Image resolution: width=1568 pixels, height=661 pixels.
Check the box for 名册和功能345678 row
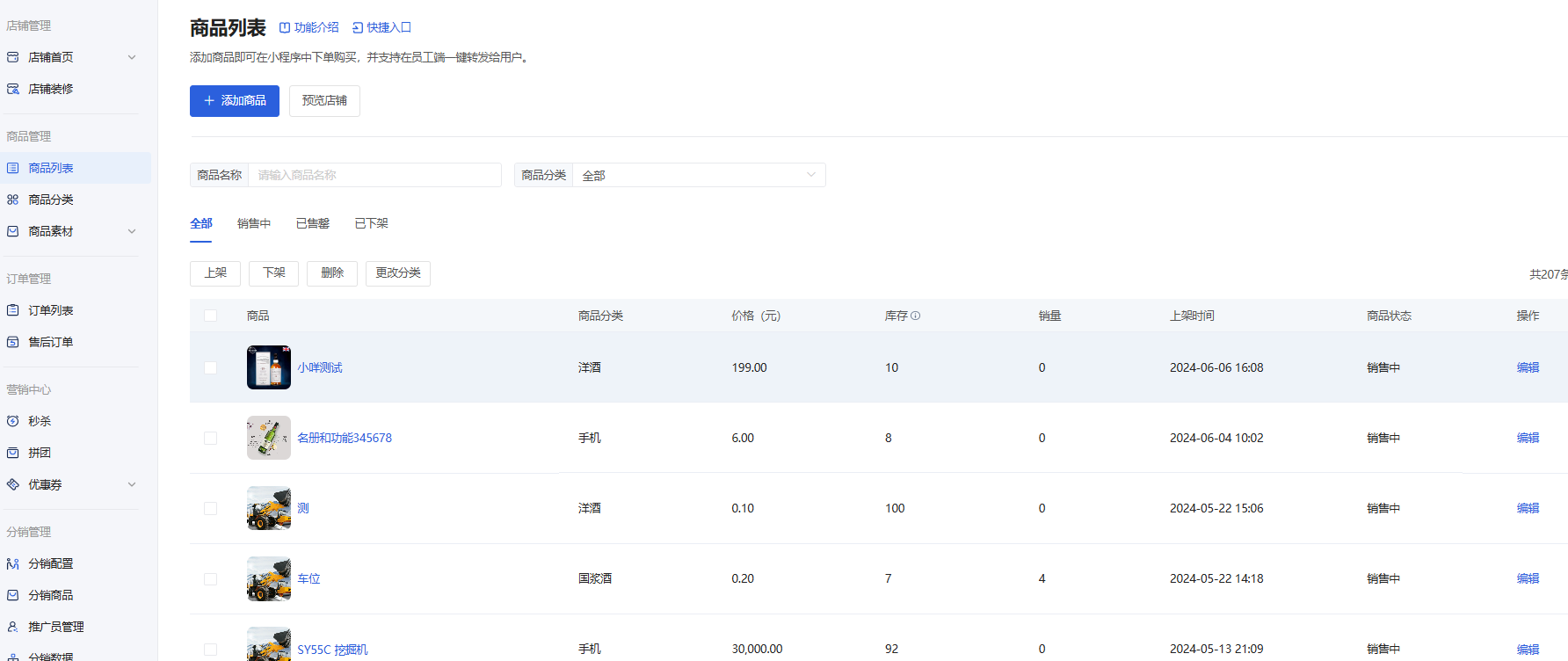point(211,438)
